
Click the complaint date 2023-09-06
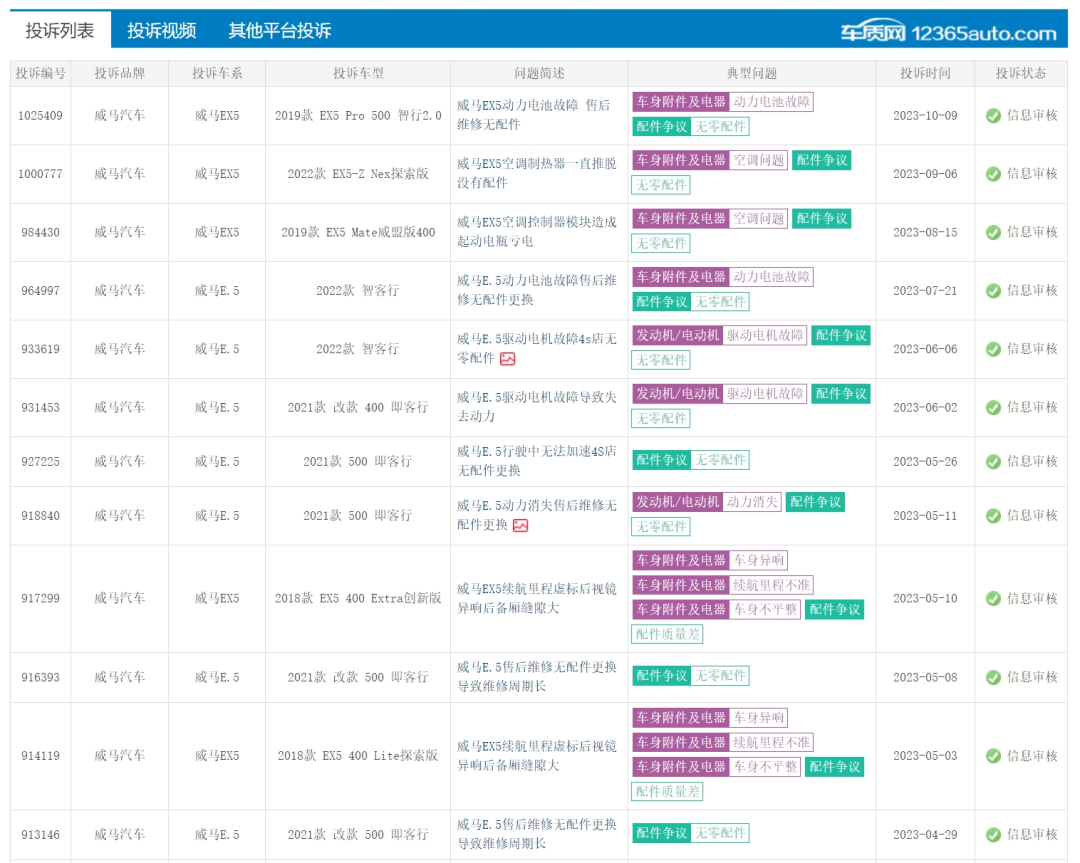(925, 174)
